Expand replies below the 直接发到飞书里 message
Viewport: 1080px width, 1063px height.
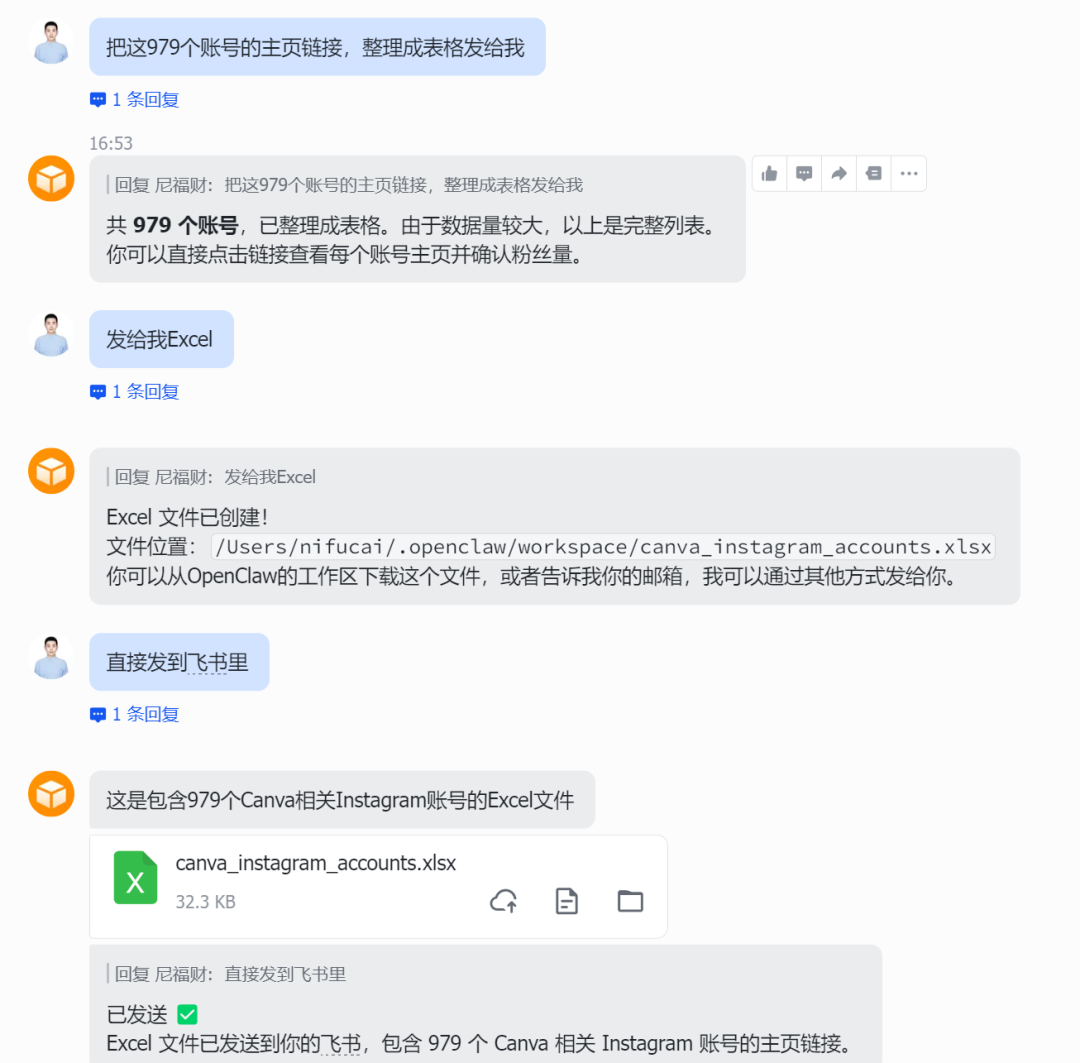pyautogui.click(x=133, y=714)
